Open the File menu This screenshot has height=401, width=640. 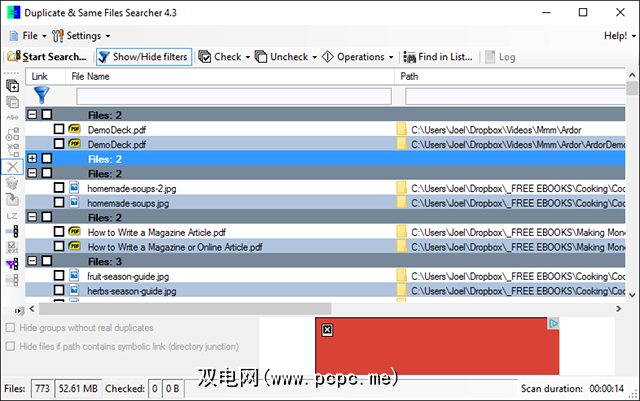pyautogui.click(x=28, y=36)
